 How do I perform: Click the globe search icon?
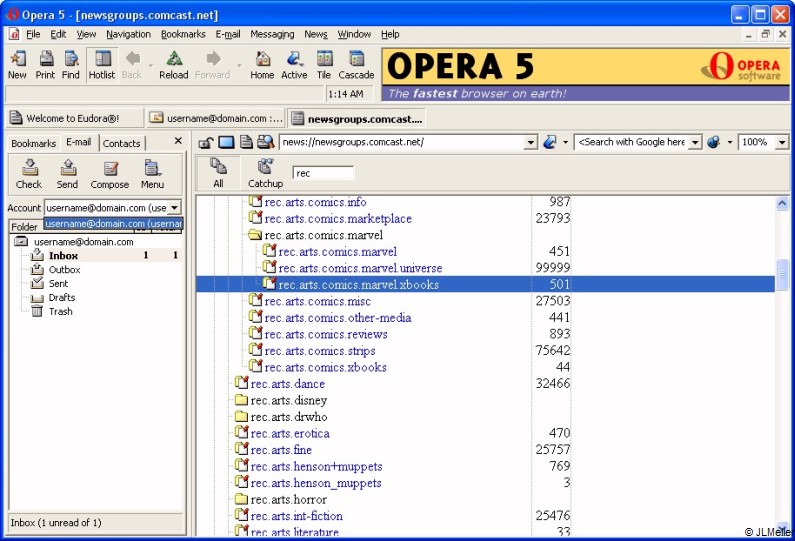pyautogui.click(x=714, y=142)
